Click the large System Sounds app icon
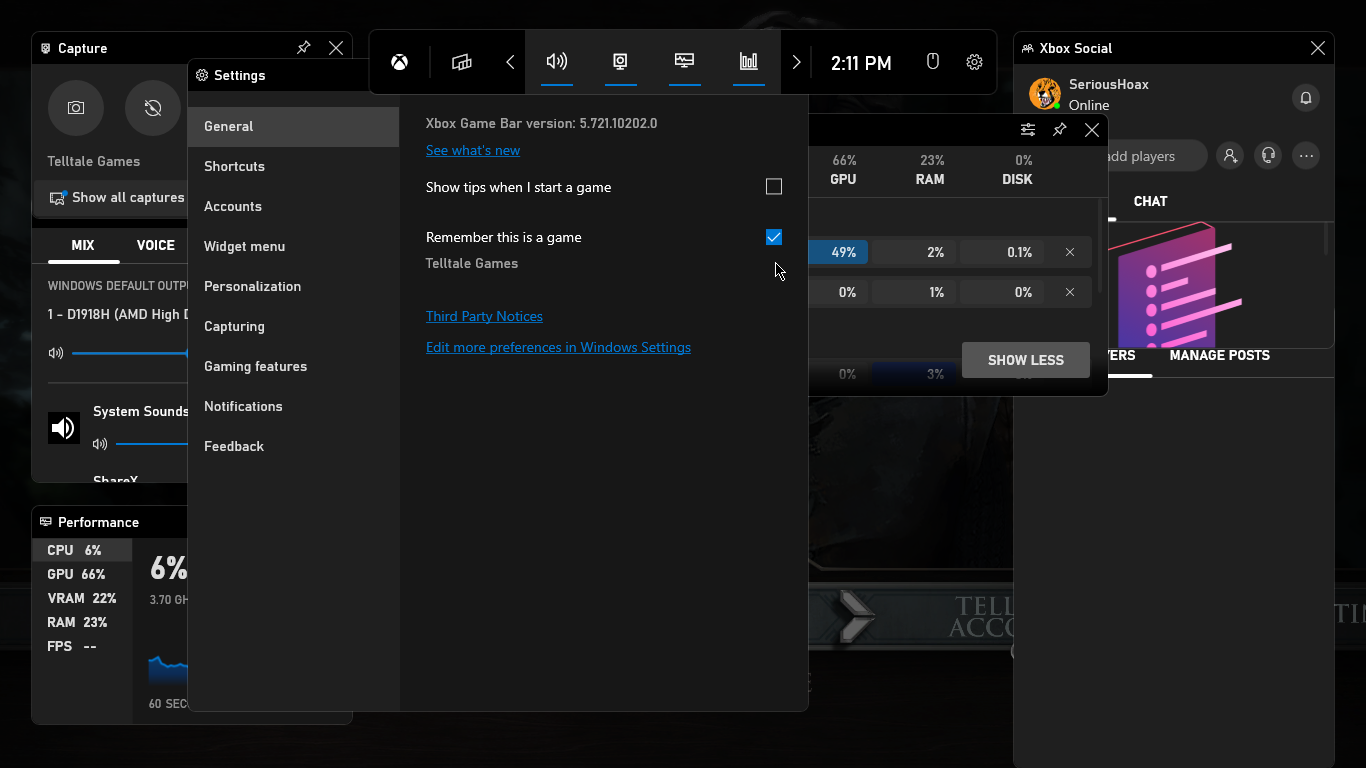Screen dimensions: 1366x768 pyautogui.click(x=64, y=428)
